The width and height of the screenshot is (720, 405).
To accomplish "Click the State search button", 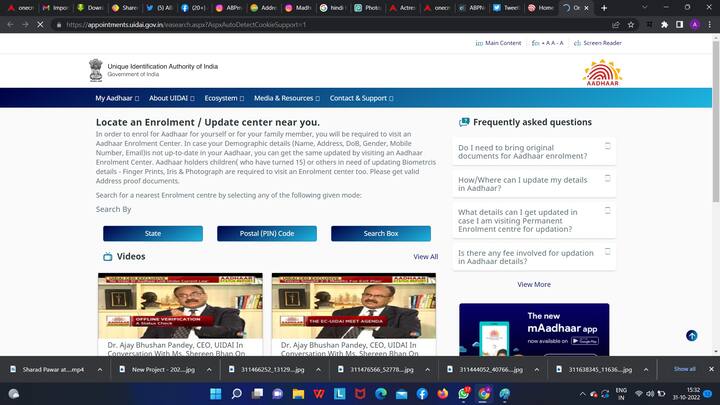I will (153, 233).
